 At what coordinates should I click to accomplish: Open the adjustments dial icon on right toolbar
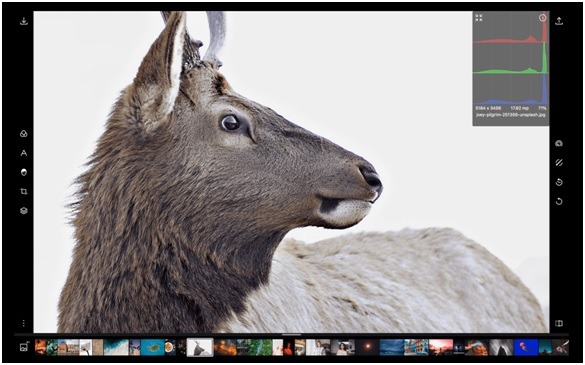559,143
